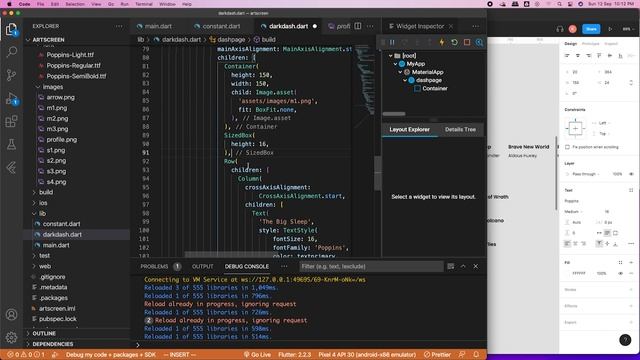This screenshot has width=640, height=360.
Task: Present the Figma prototype with the play icon
Action: tap(610, 29)
